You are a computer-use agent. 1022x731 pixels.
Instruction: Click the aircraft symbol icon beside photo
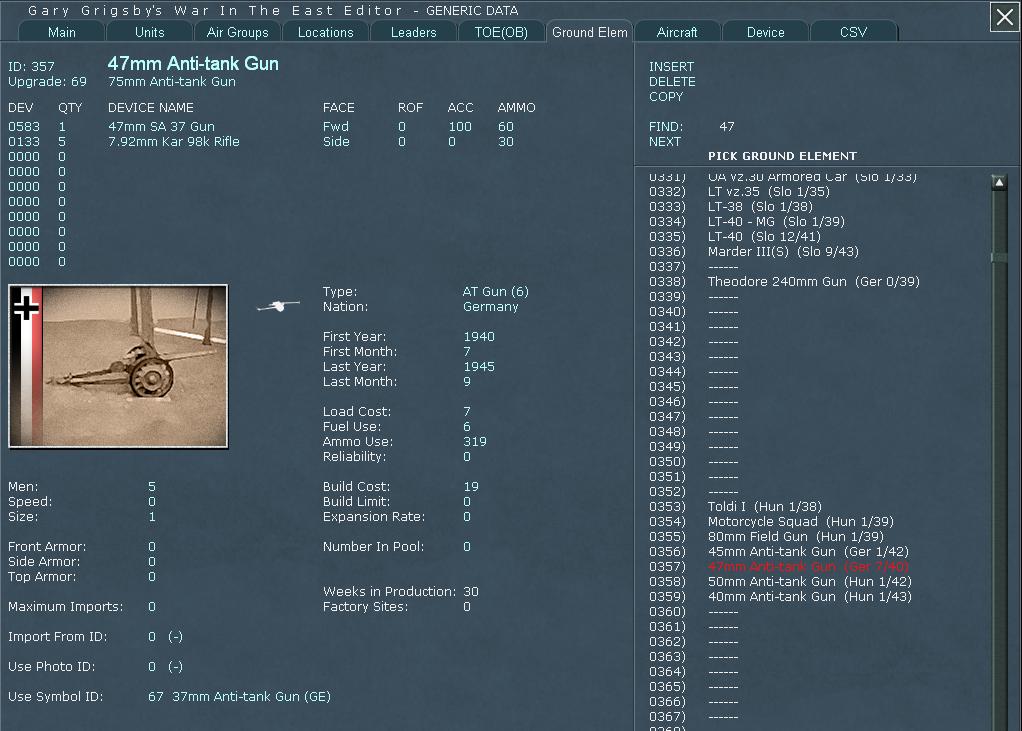click(x=278, y=306)
